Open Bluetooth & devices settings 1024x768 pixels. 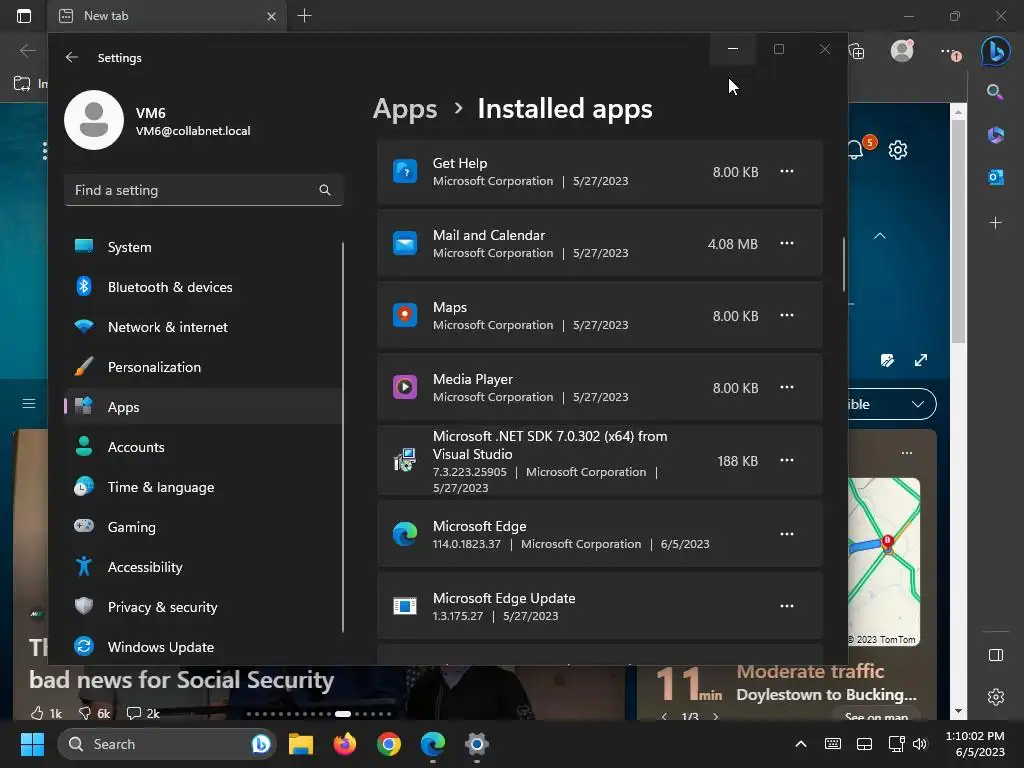tap(204, 287)
